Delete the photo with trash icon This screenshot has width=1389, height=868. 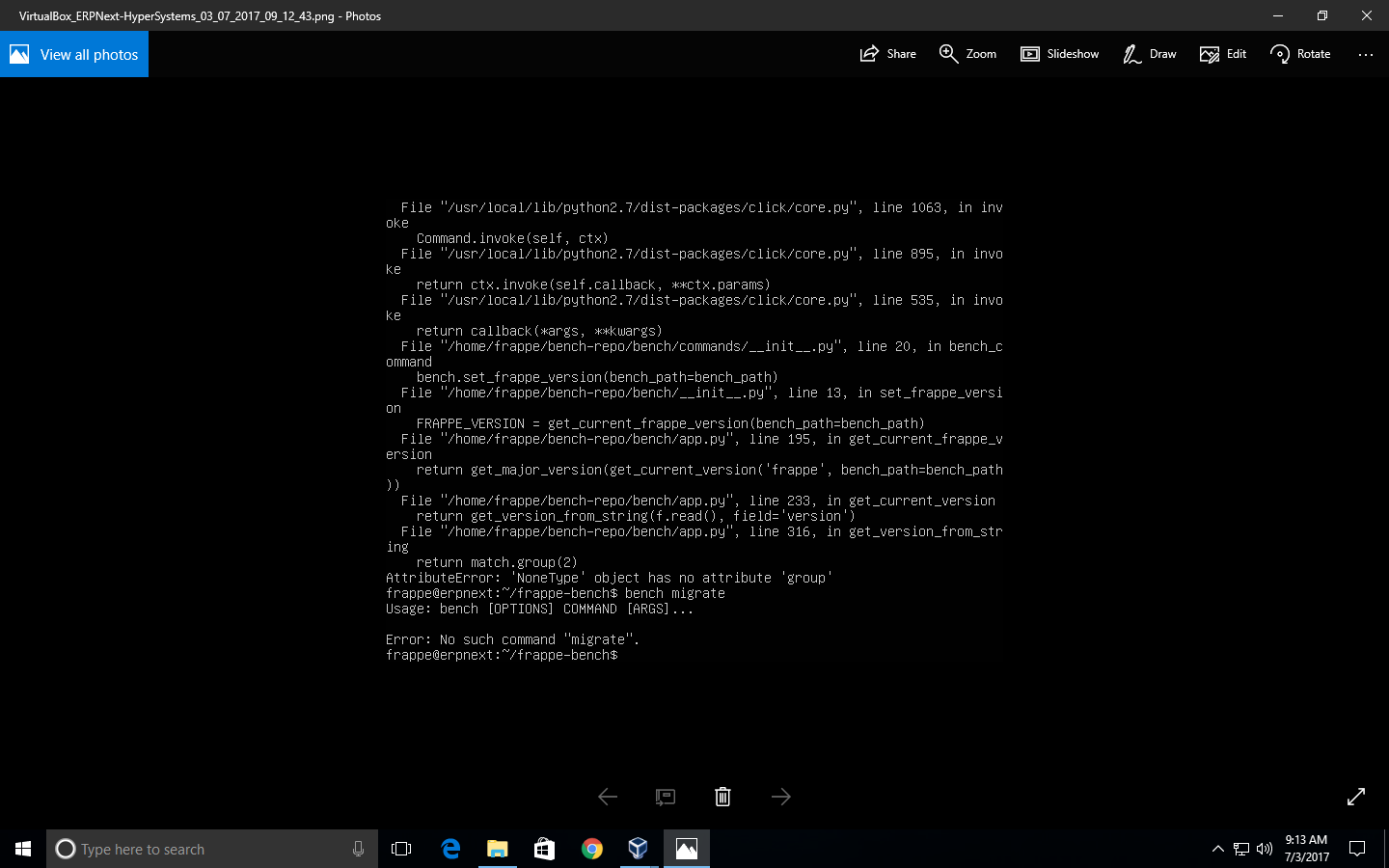[x=722, y=797]
